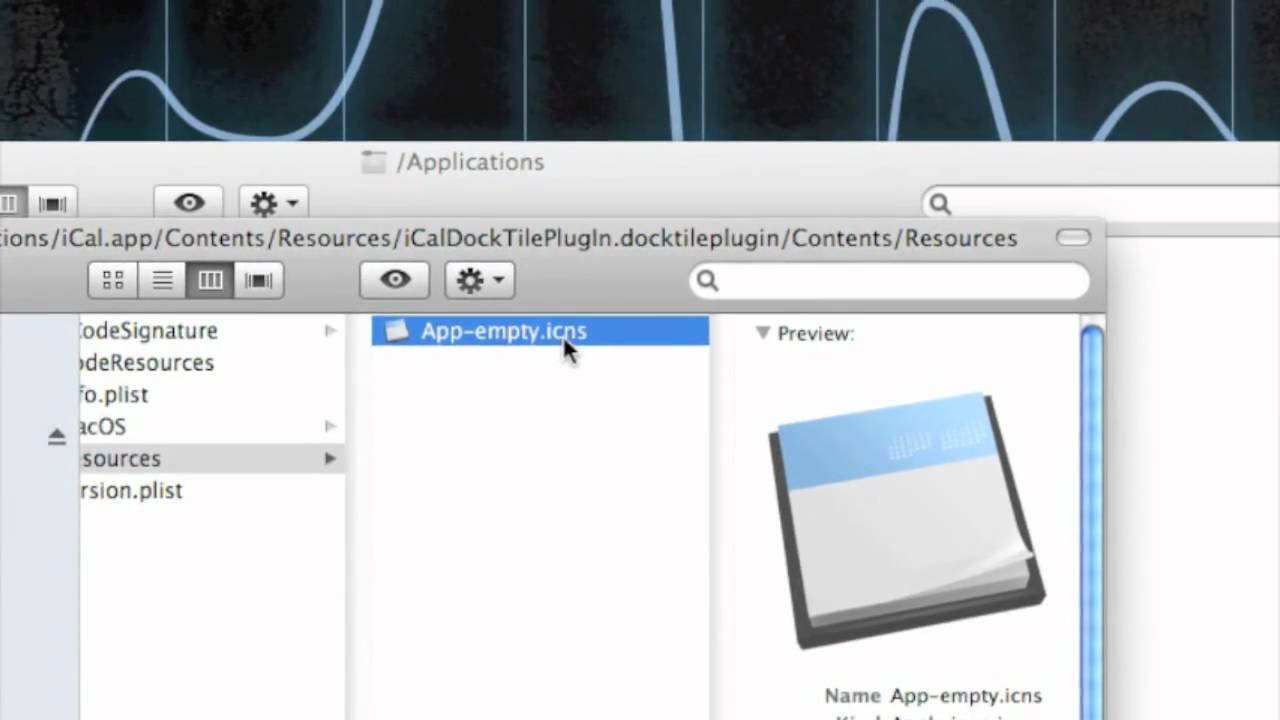Click the /Applications title folder icon
This screenshot has width=1280, height=720.
pyautogui.click(x=374, y=162)
